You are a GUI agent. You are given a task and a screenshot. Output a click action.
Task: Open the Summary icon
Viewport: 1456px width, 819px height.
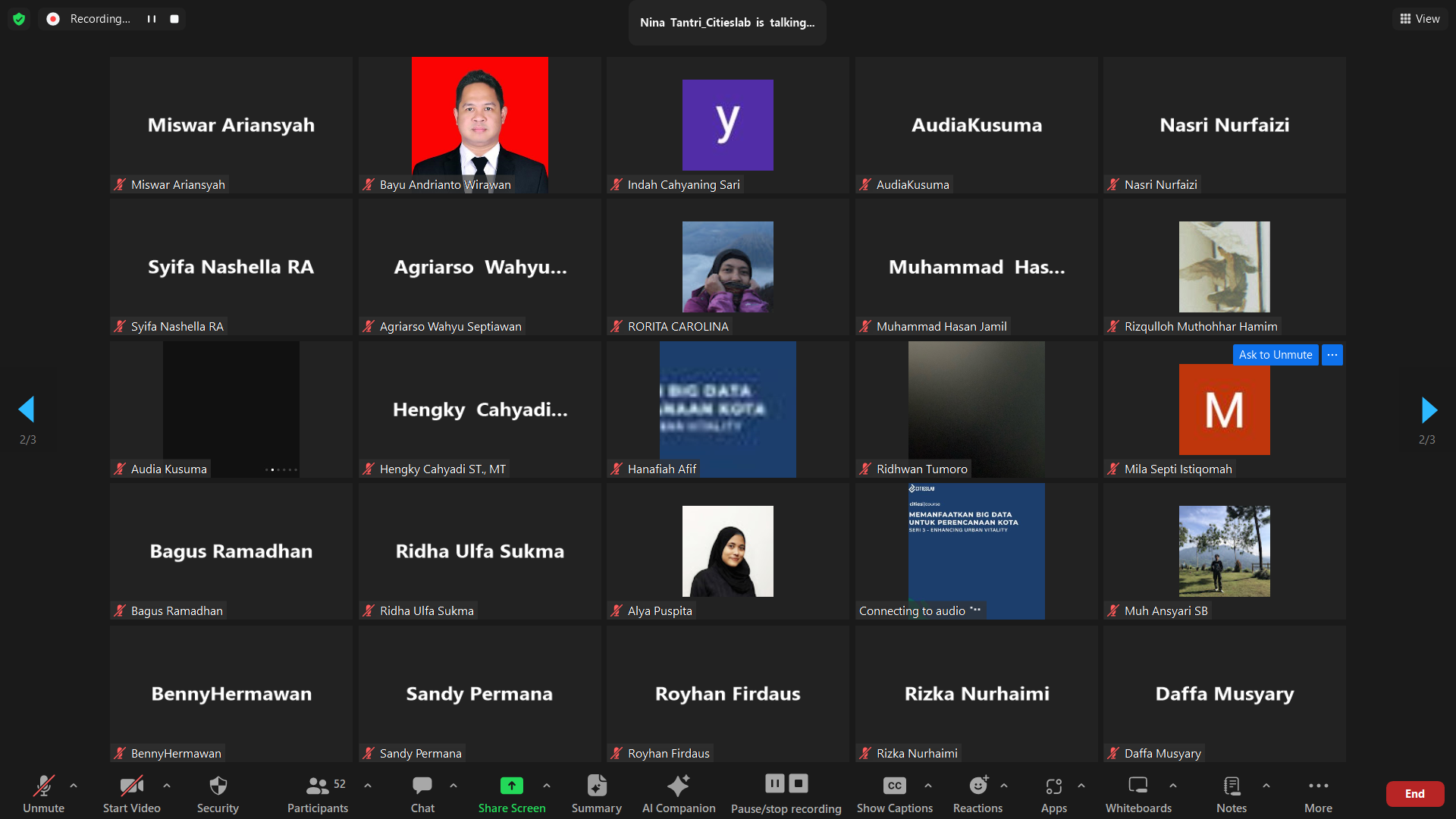pyautogui.click(x=596, y=786)
